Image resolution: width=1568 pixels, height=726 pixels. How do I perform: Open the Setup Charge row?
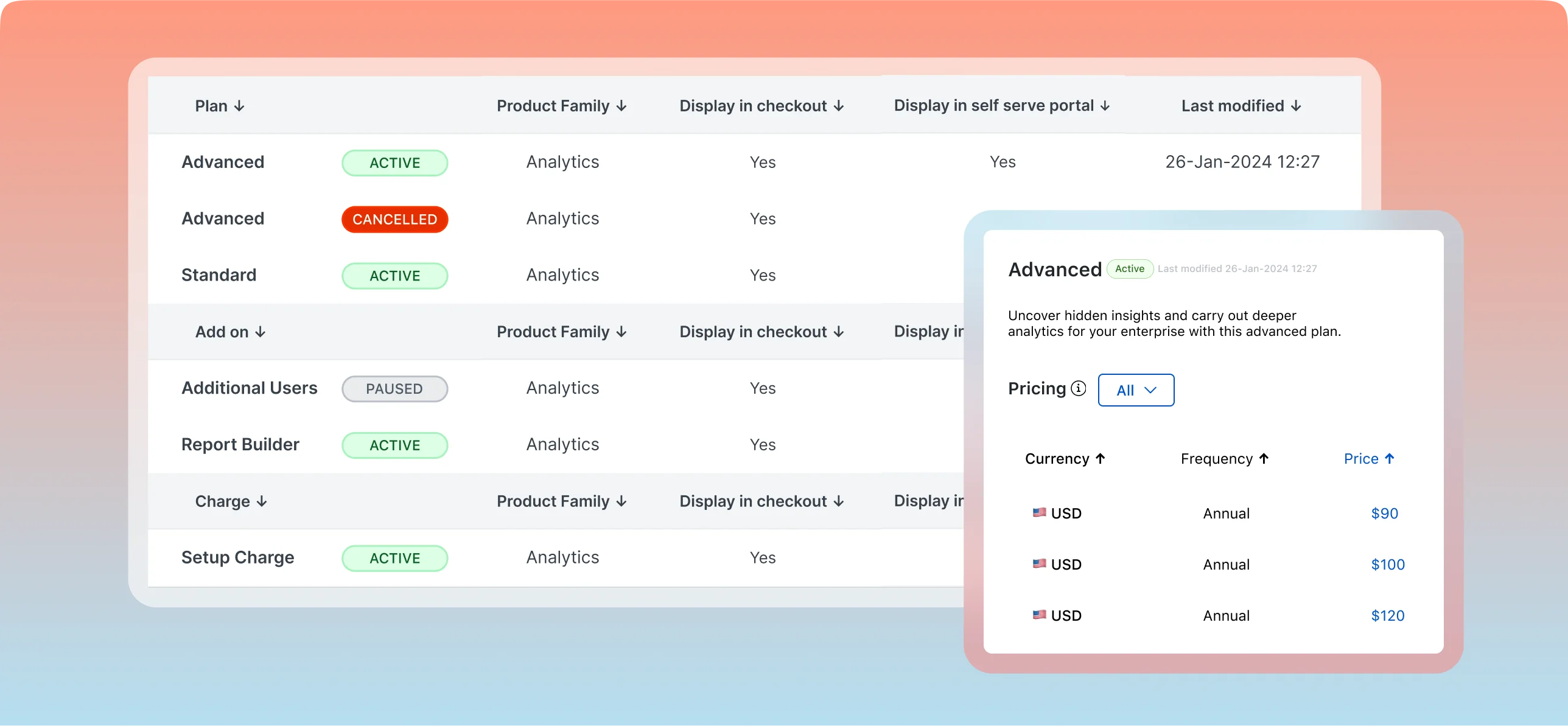tap(238, 557)
